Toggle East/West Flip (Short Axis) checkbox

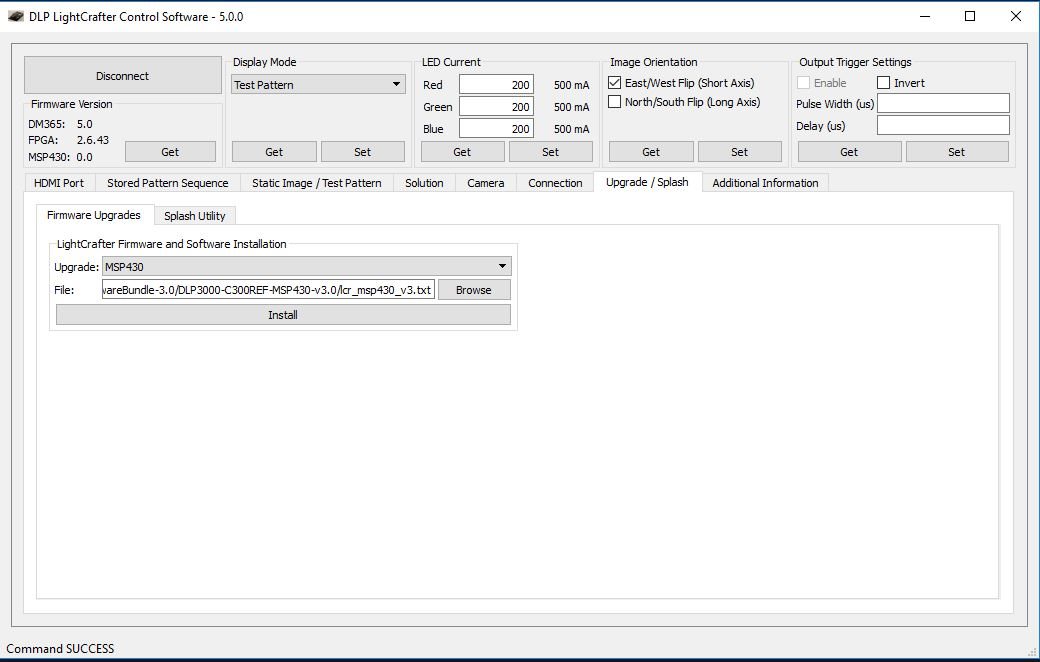pos(615,83)
